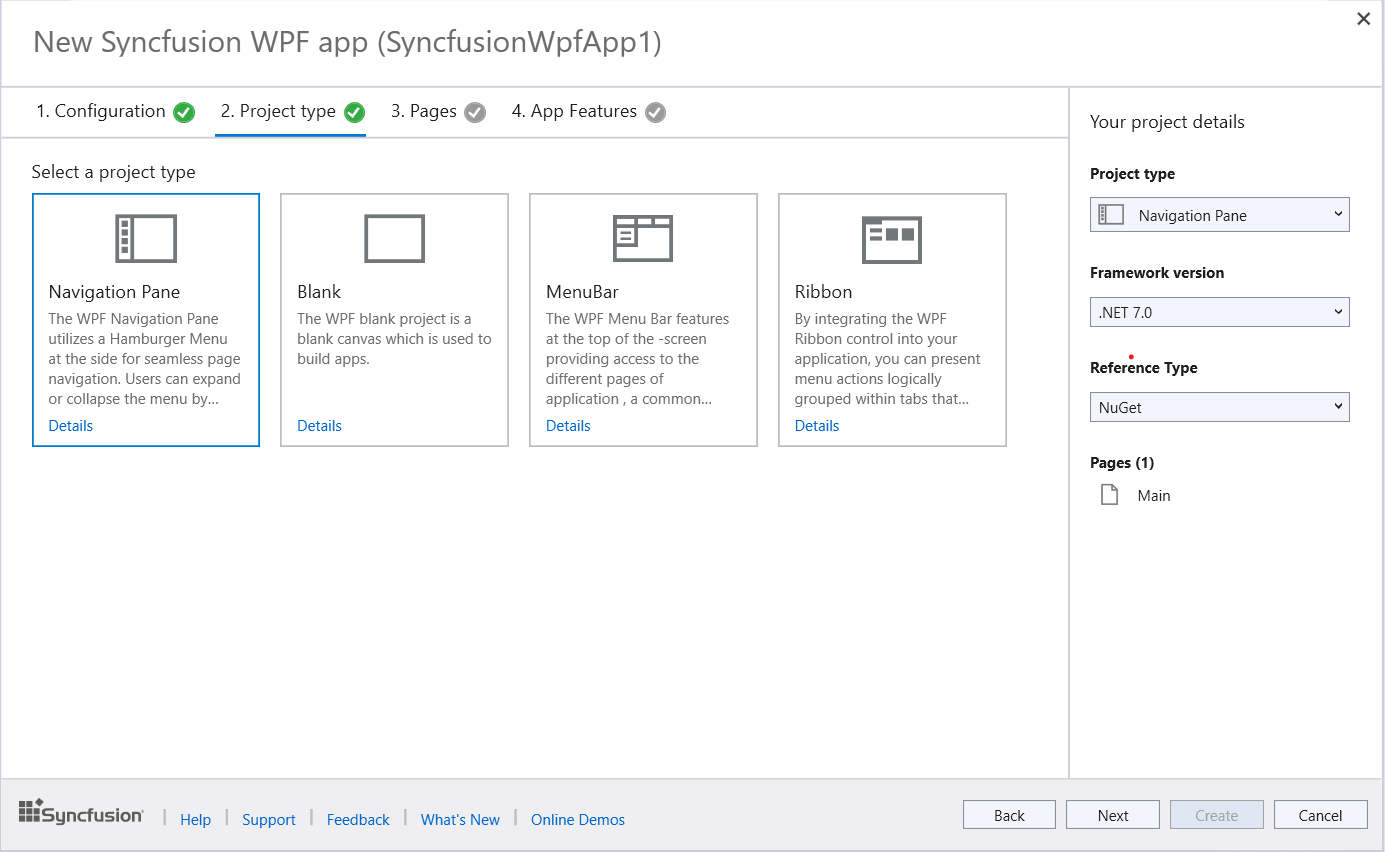Open Details link under Navigation Pane
This screenshot has width=1385, height=852.
[x=71, y=426]
